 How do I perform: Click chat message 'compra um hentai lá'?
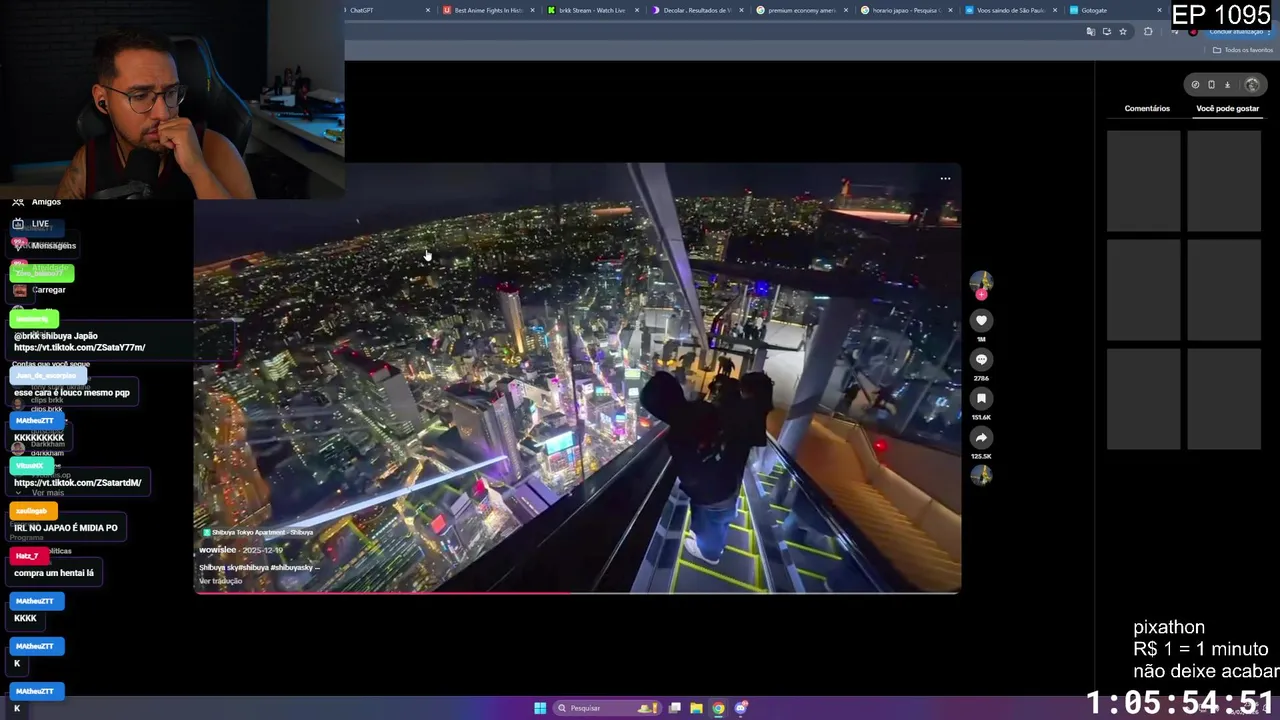[x=54, y=573]
